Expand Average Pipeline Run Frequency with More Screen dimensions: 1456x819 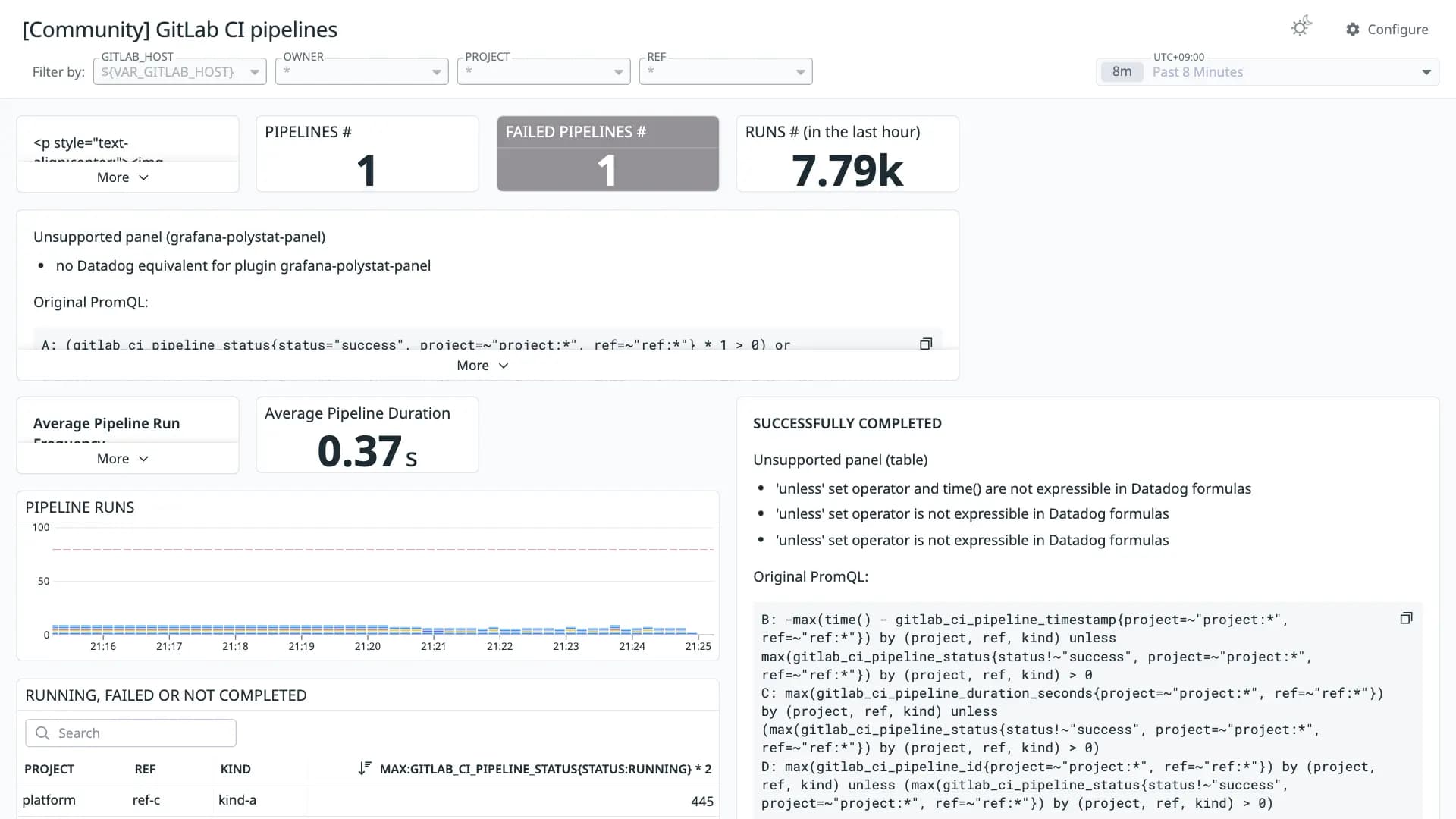pos(123,459)
